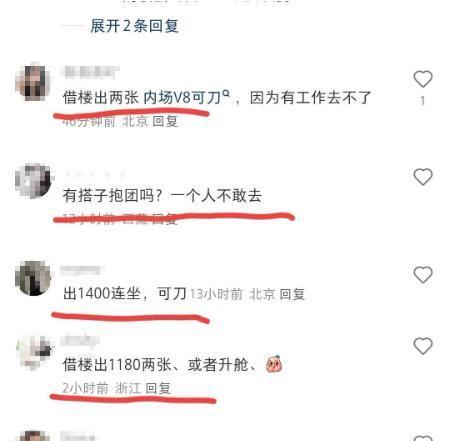Screen dimensions: 453x441
Task: Like the 借楼出1180两张 comment
Action: point(423,346)
